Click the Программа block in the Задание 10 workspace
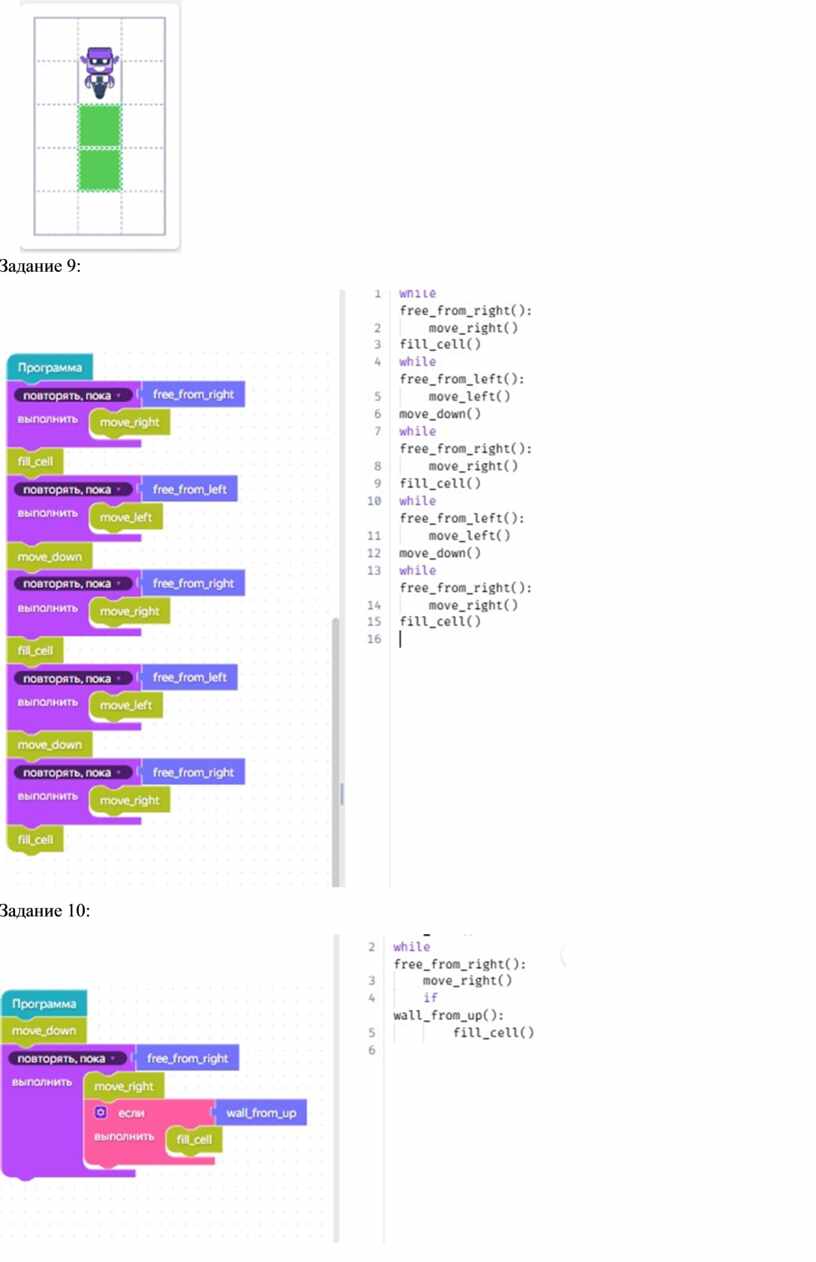 tap(44, 1003)
